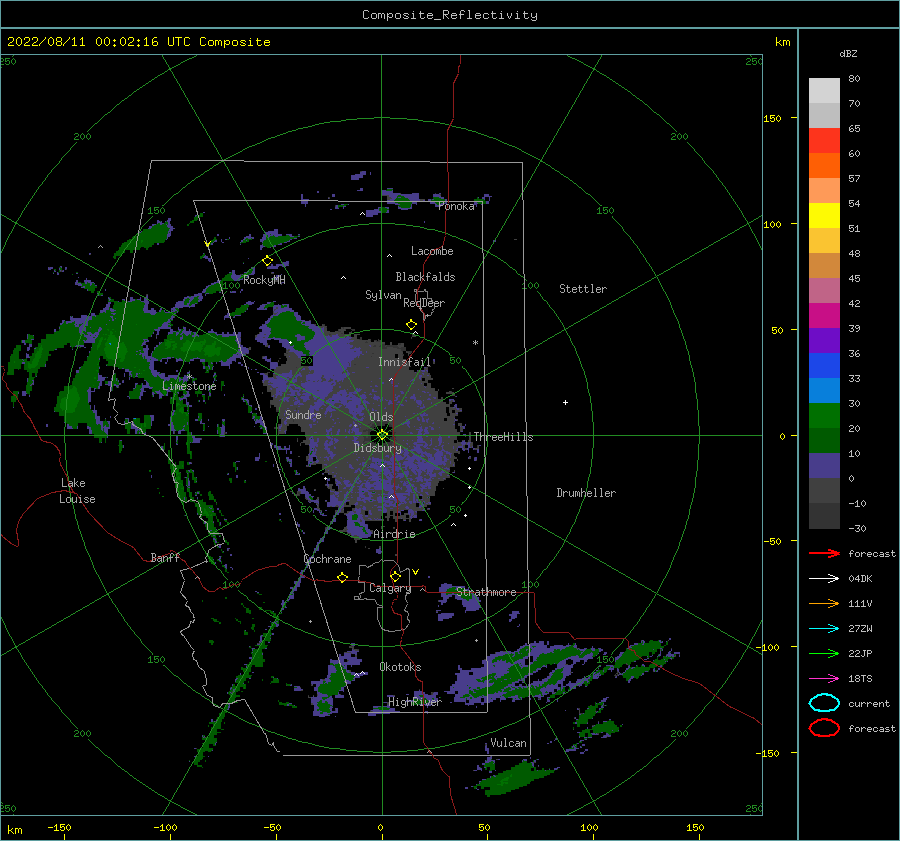The height and width of the screenshot is (841, 900).
Task: Click the Airdrie label
Action: pyautogui.click(x=394, y=534)
